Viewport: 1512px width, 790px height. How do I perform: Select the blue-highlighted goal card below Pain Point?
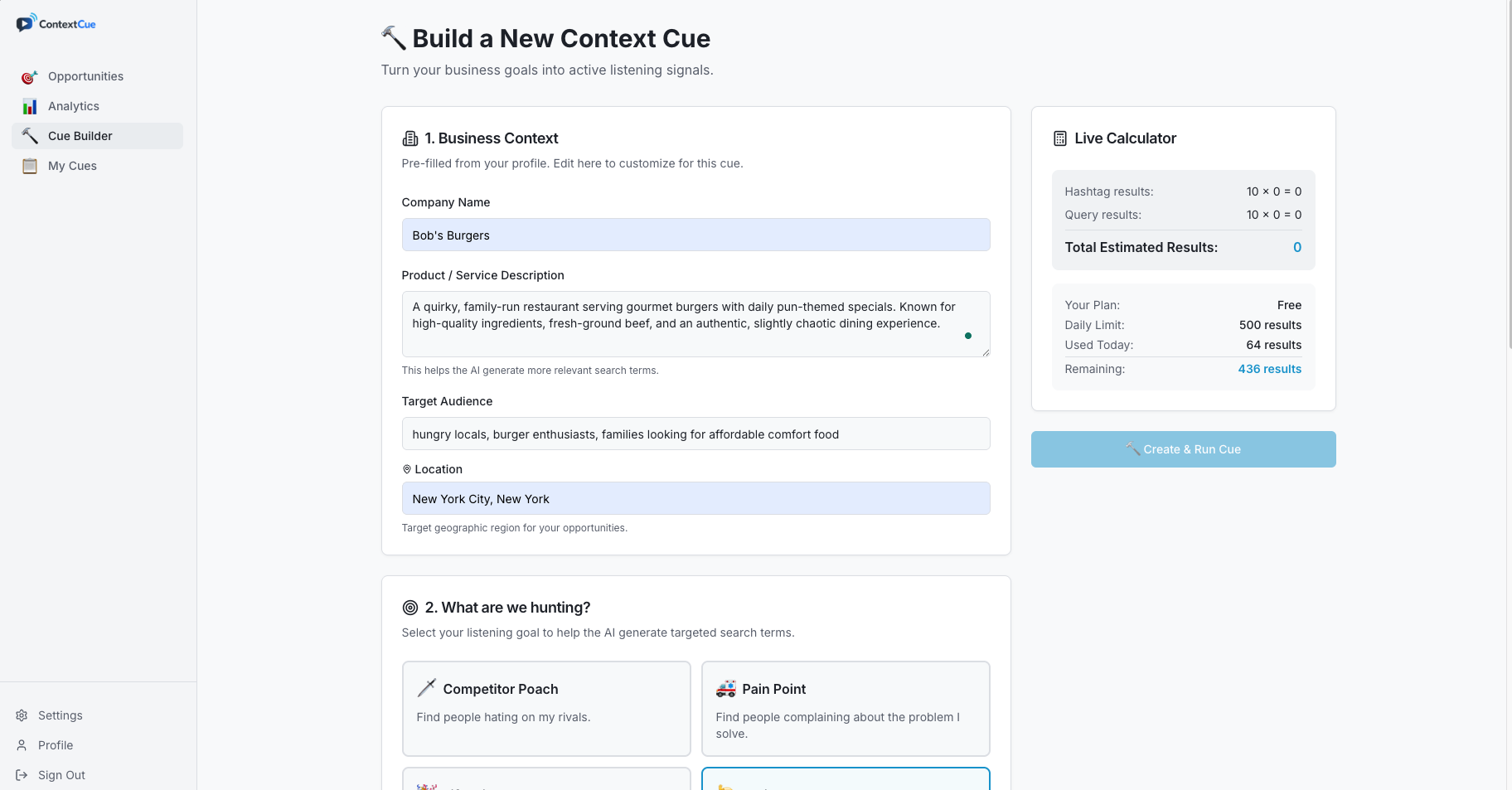[845, 783]
